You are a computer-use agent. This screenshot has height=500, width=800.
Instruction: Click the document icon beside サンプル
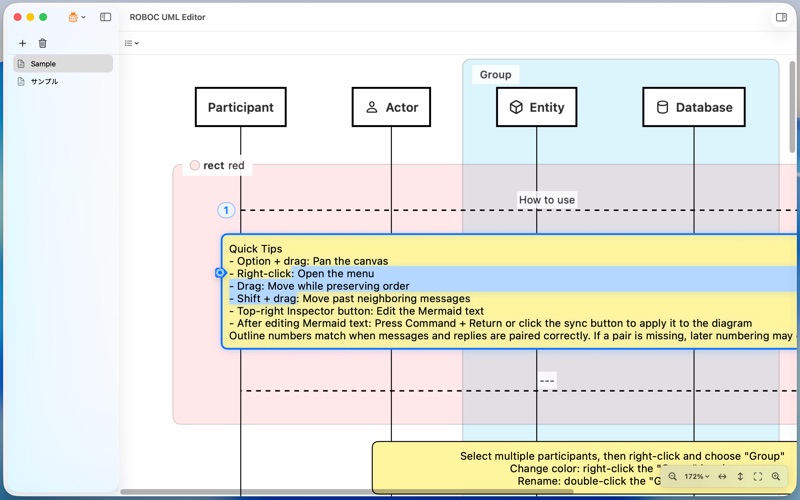[x=21, y=82]
